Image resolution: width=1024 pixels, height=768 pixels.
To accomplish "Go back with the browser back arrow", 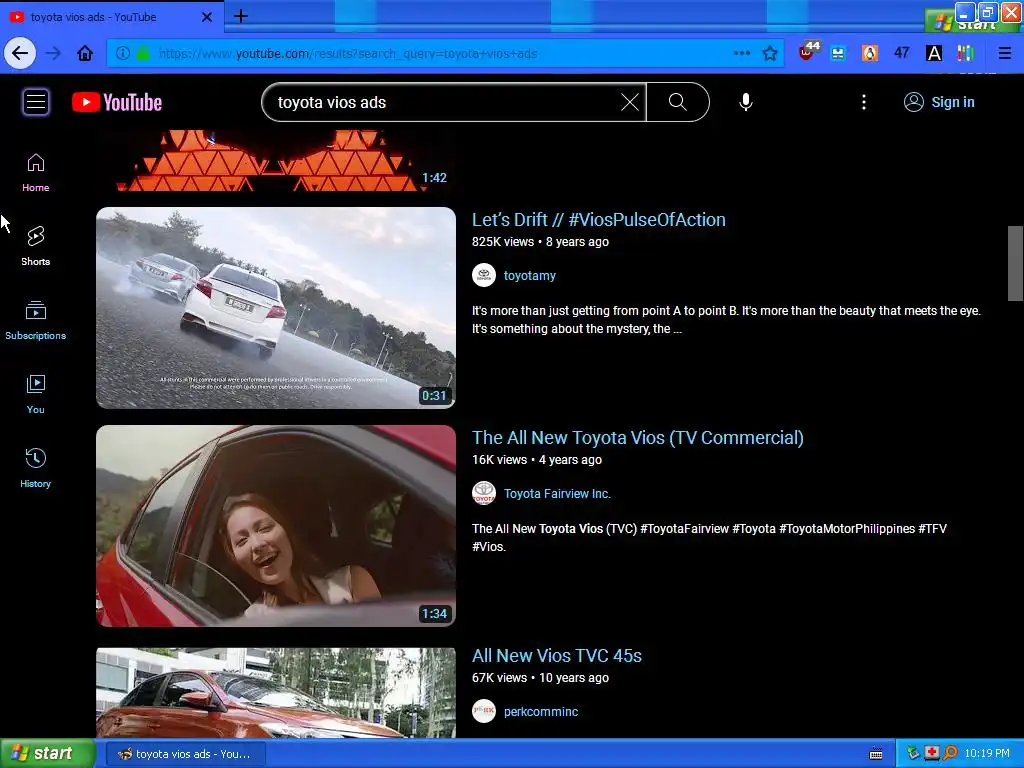I will pos(20,53).
